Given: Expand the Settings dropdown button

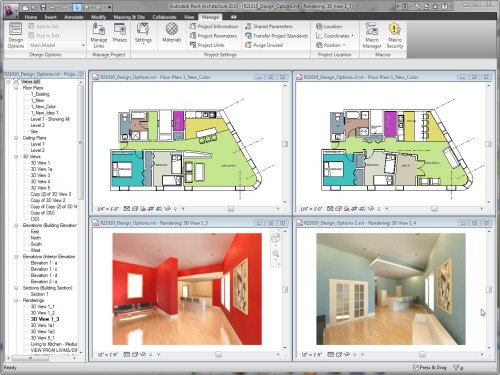Looking at the screenshot, I should (x=143, y=34).
